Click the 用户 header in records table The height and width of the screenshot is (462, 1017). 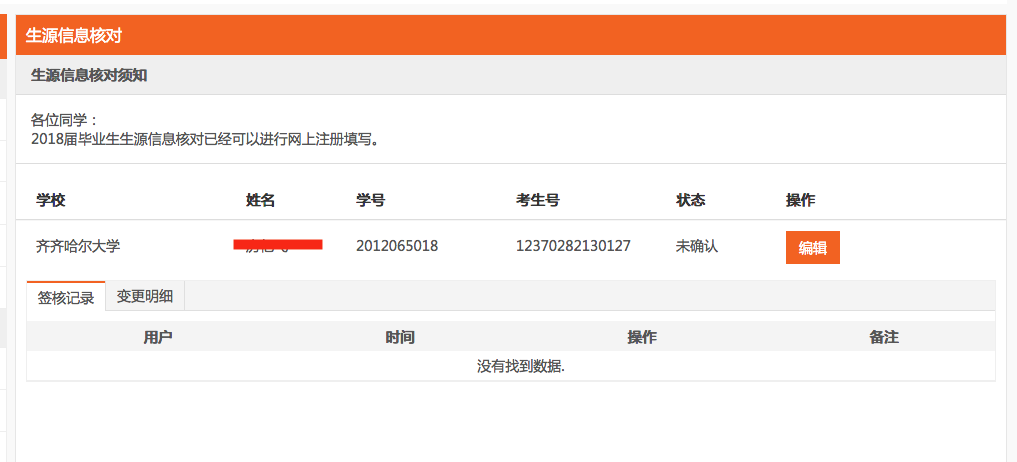click(158, 337)
